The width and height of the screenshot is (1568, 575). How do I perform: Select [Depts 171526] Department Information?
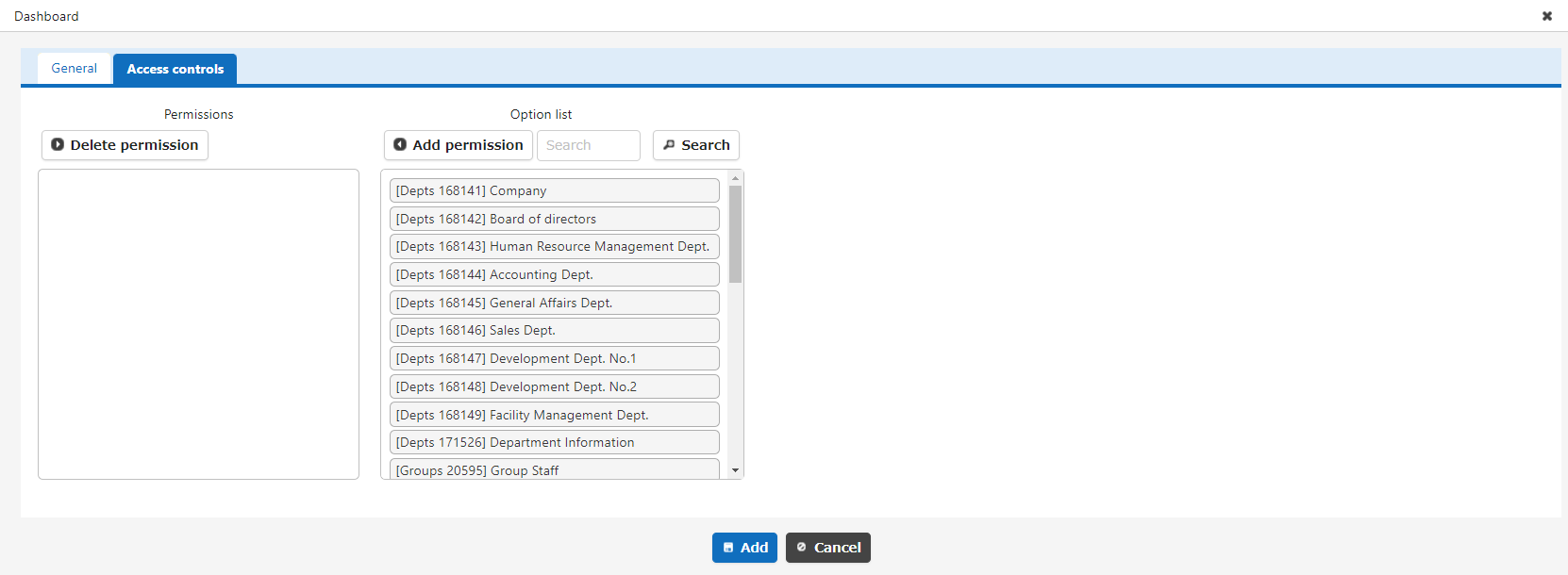[x=555, y=442]
